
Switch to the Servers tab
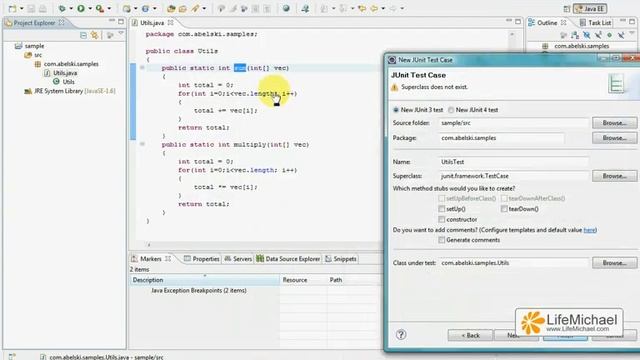pyautogui.click(x=238, y=259)
